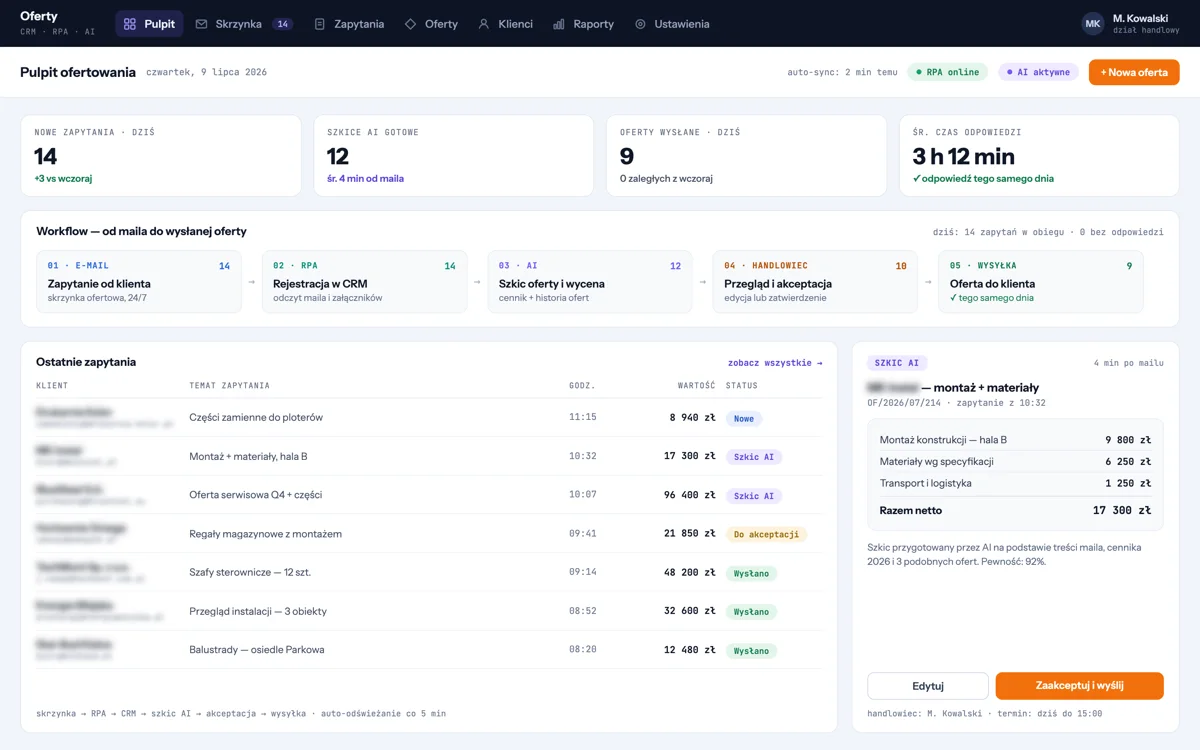
Task: Click the Klienci person icon
Action: coord(484,24)
